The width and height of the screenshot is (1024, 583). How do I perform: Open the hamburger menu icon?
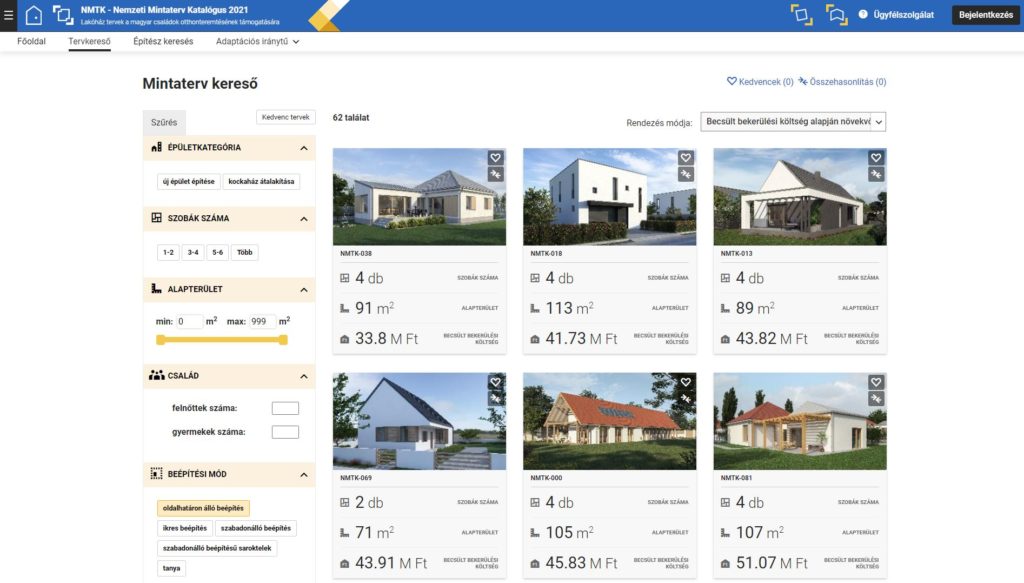(9, 15)
